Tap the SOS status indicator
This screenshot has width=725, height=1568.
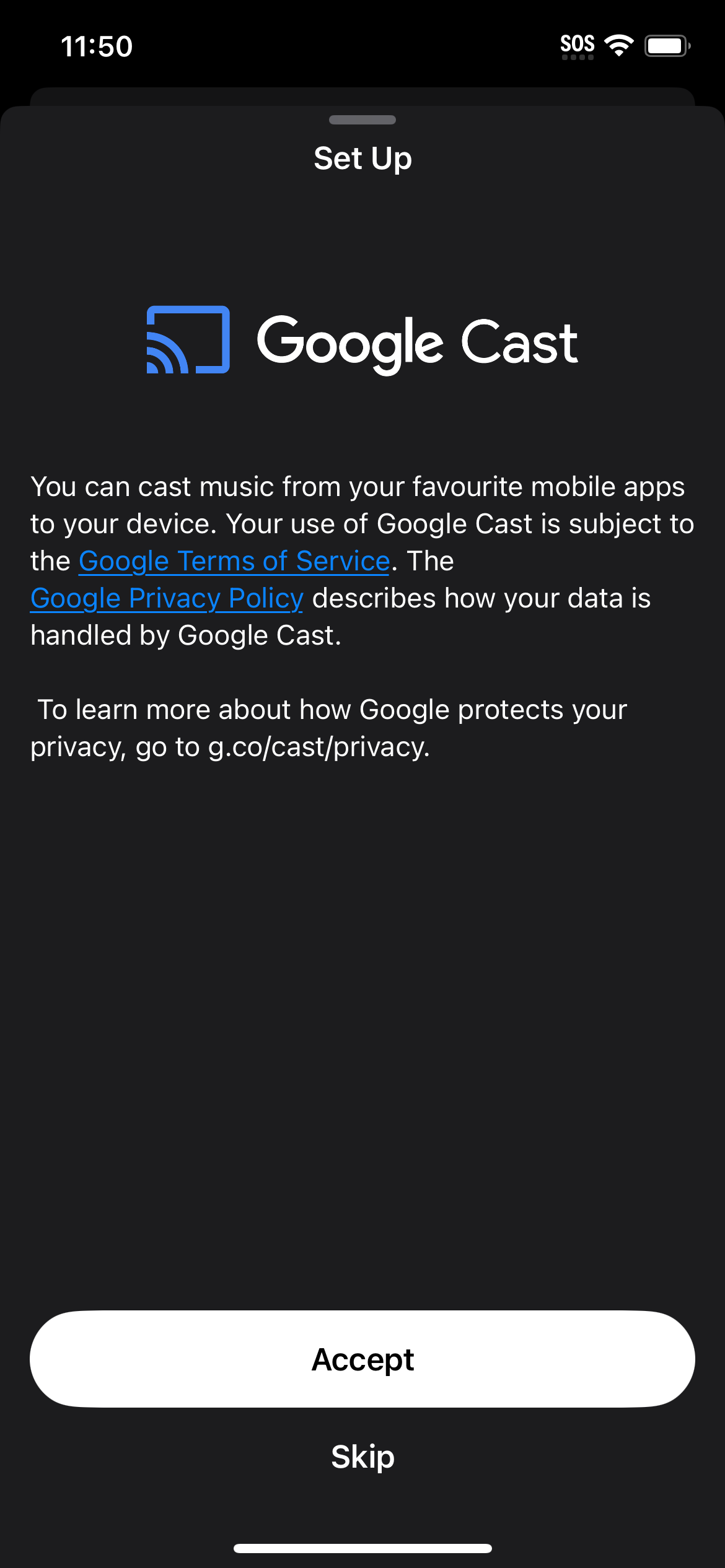[577, 43]
